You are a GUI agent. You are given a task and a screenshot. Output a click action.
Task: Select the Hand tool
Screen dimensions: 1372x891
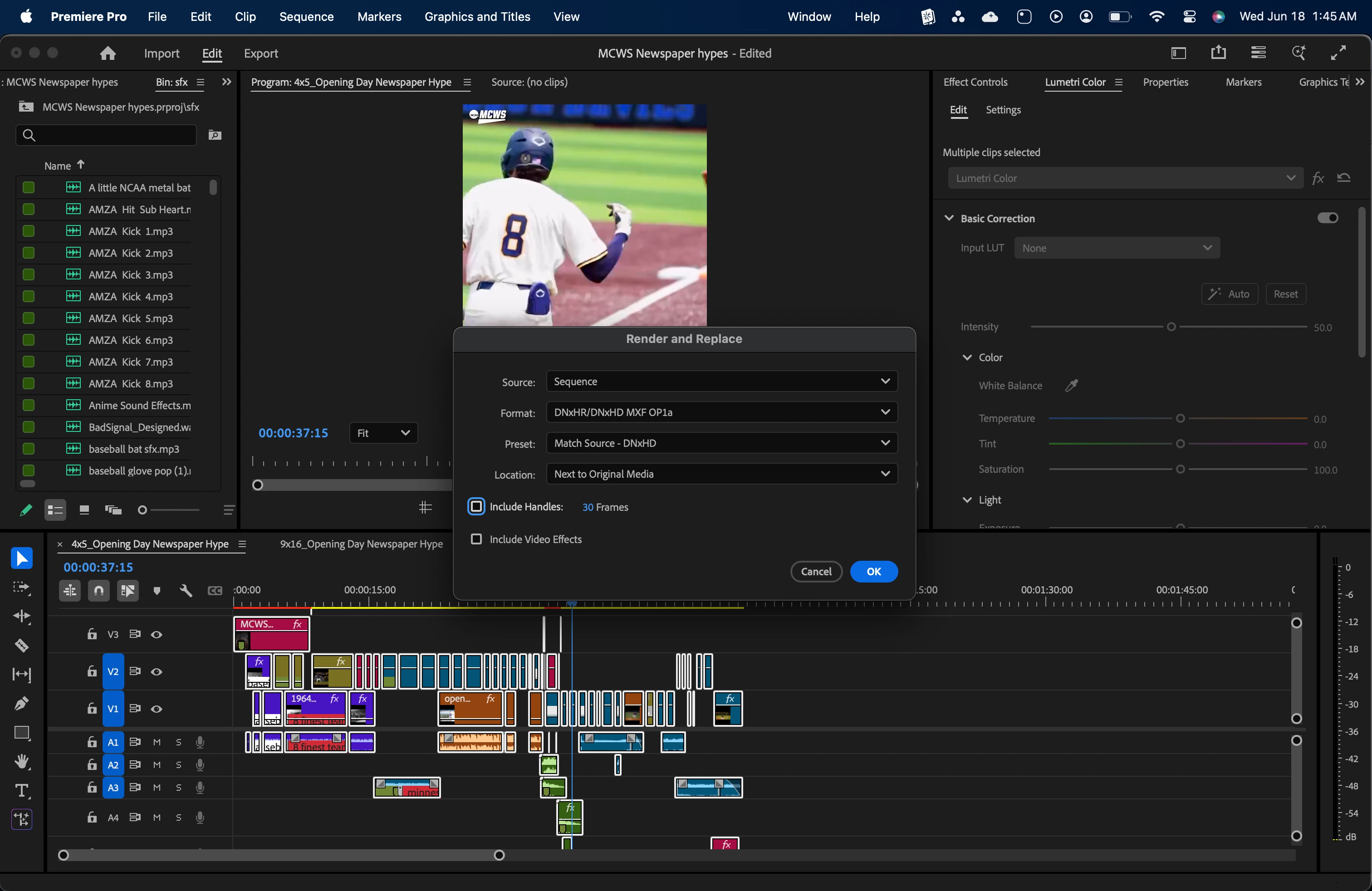click(21, 762)
